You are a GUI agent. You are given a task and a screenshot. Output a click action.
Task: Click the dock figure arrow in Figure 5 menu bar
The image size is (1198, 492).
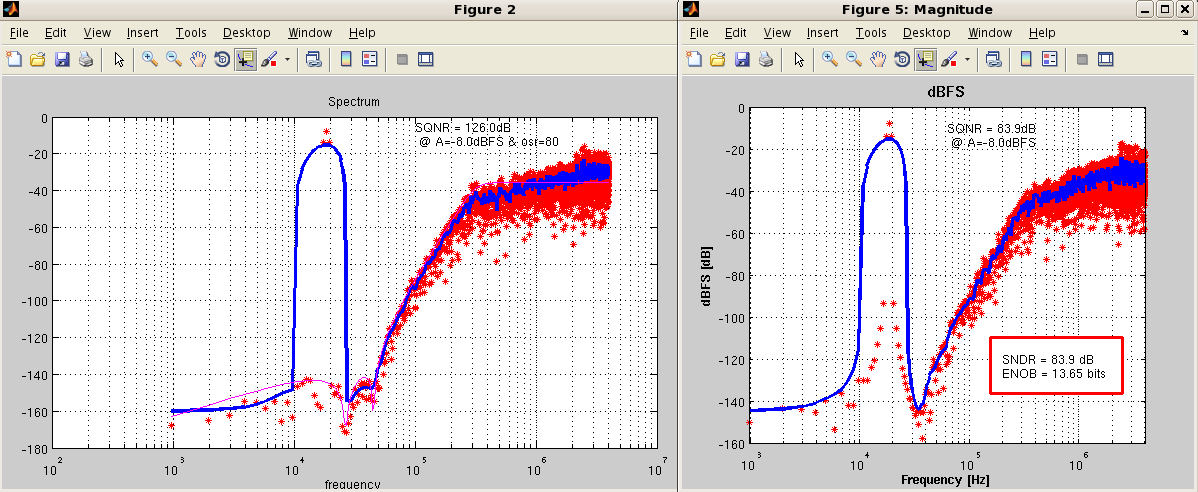pos(1183,34)
